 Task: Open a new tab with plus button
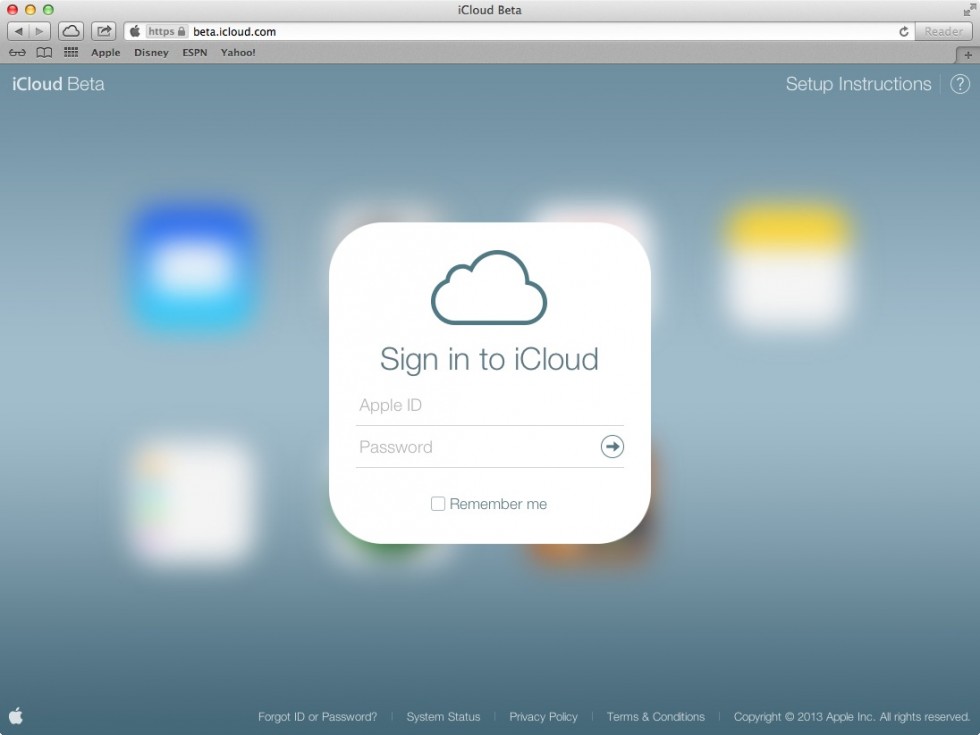pos(968,55)
